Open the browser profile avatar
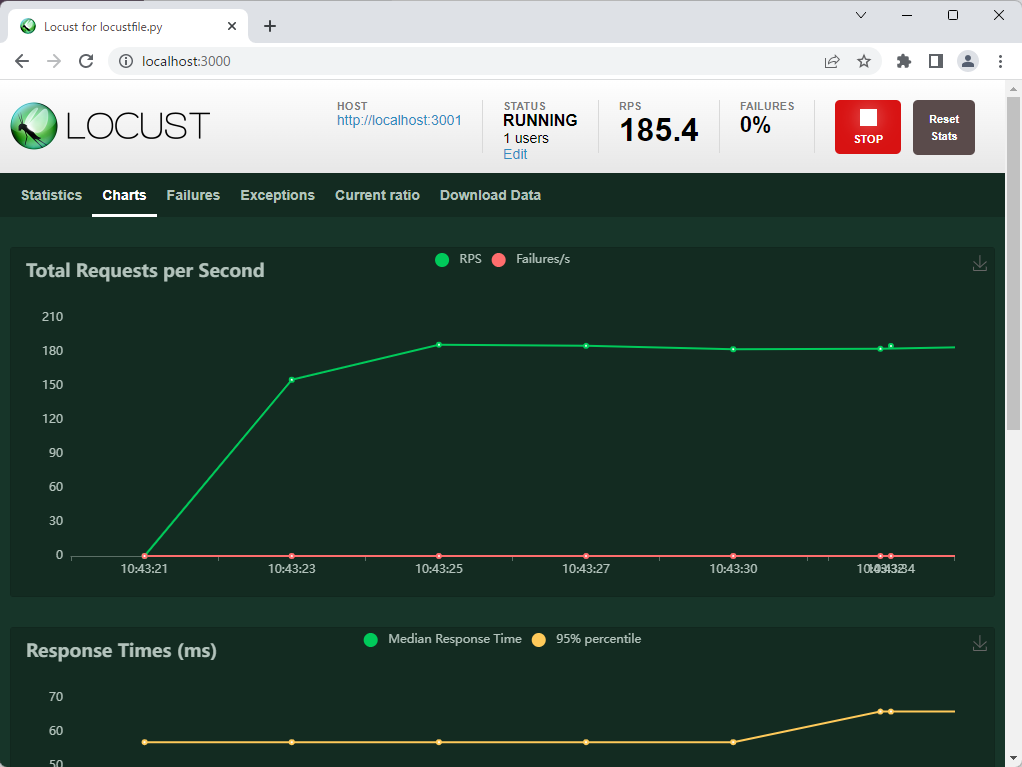The width and height of the screenshot is (1022, 767). [x=967, y=61]
